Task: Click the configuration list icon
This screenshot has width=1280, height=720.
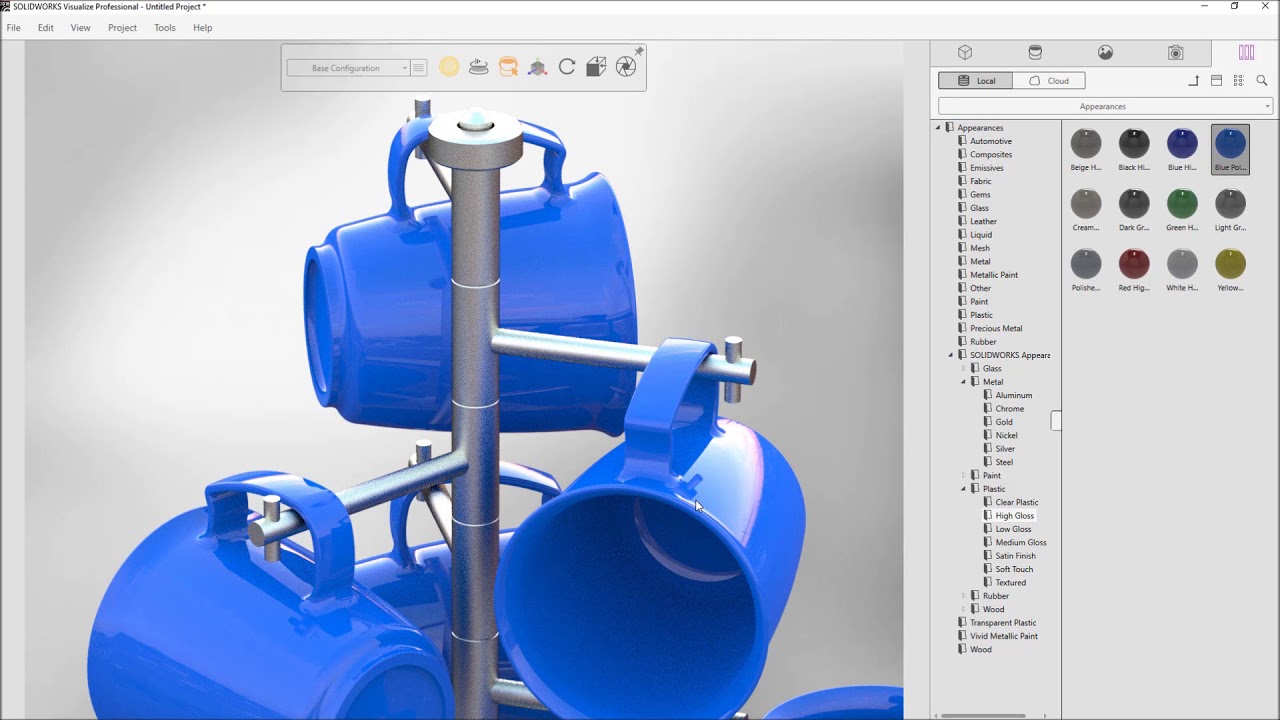Action: coord(419,68)
